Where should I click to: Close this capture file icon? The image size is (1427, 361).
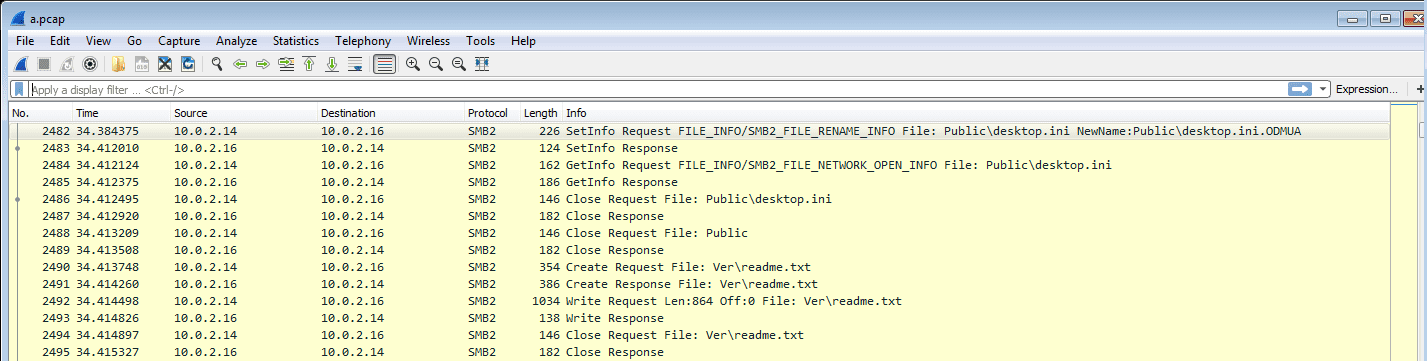click(x=164, y=64)
